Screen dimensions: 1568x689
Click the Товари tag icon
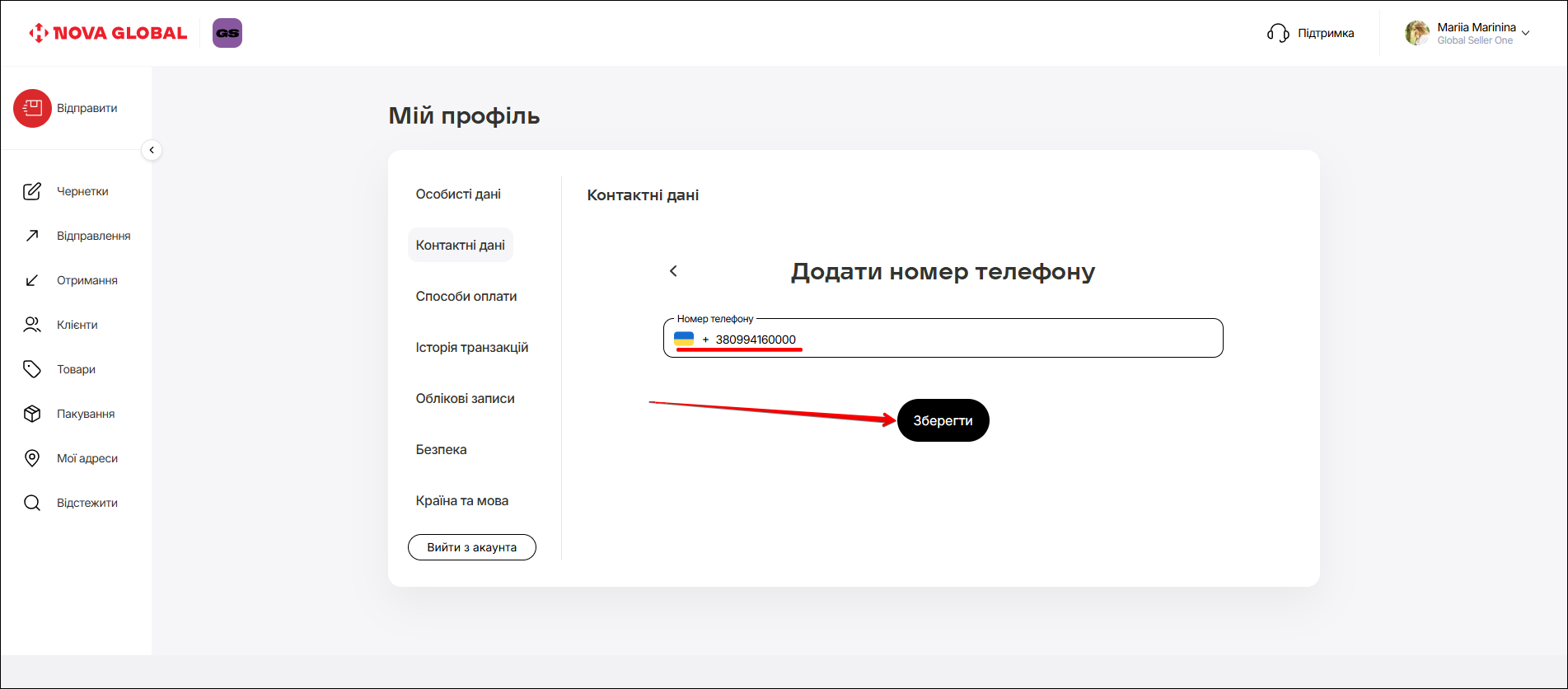click(x=32, y=369)
